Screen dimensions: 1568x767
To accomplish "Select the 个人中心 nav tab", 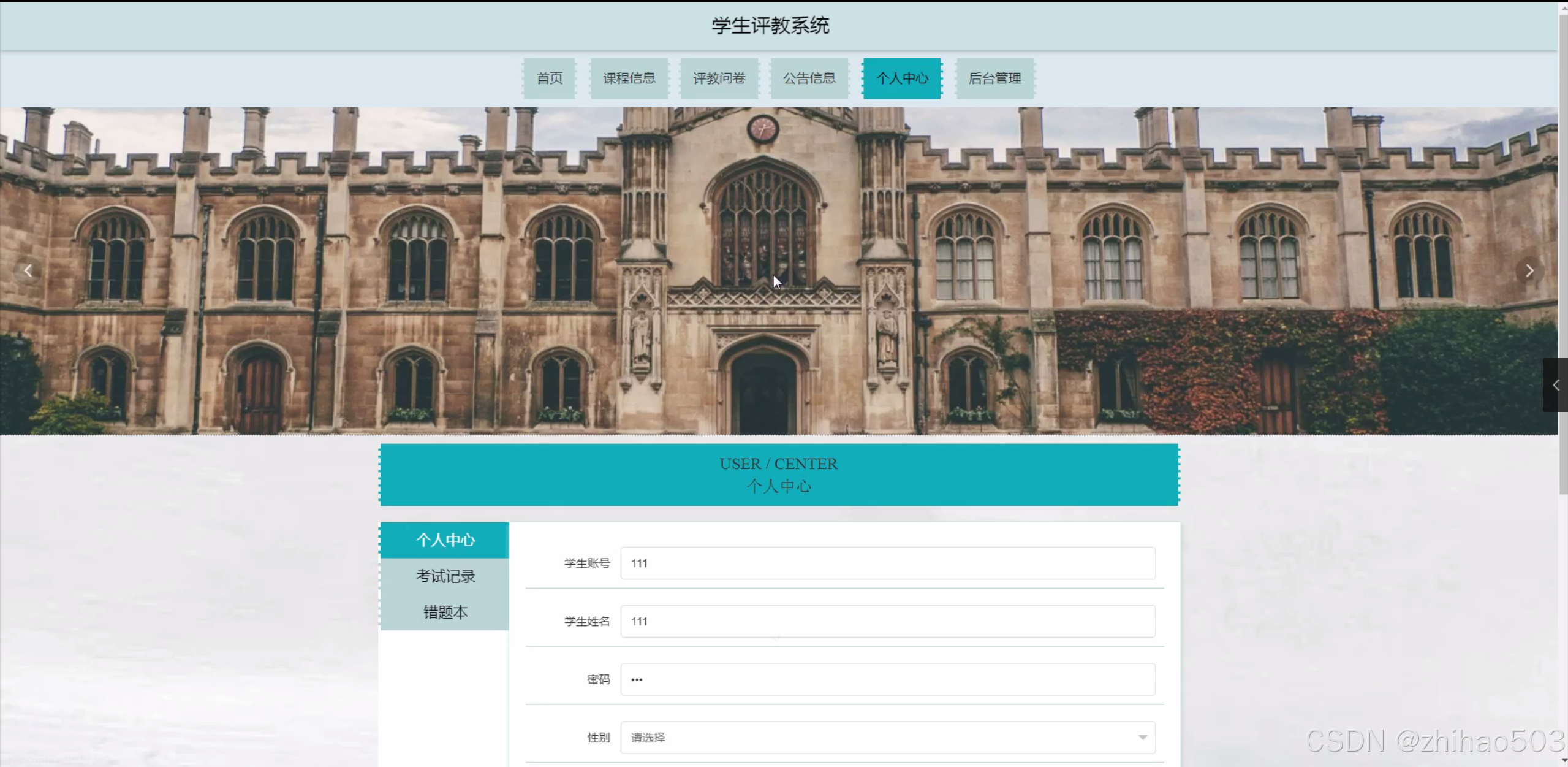I will [x=901, y=78].
